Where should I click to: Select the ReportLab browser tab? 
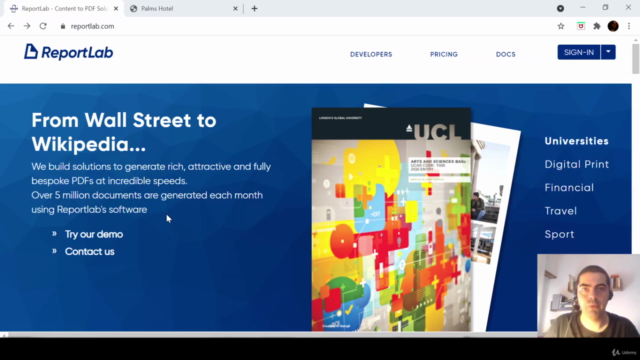tap(64, 9)
